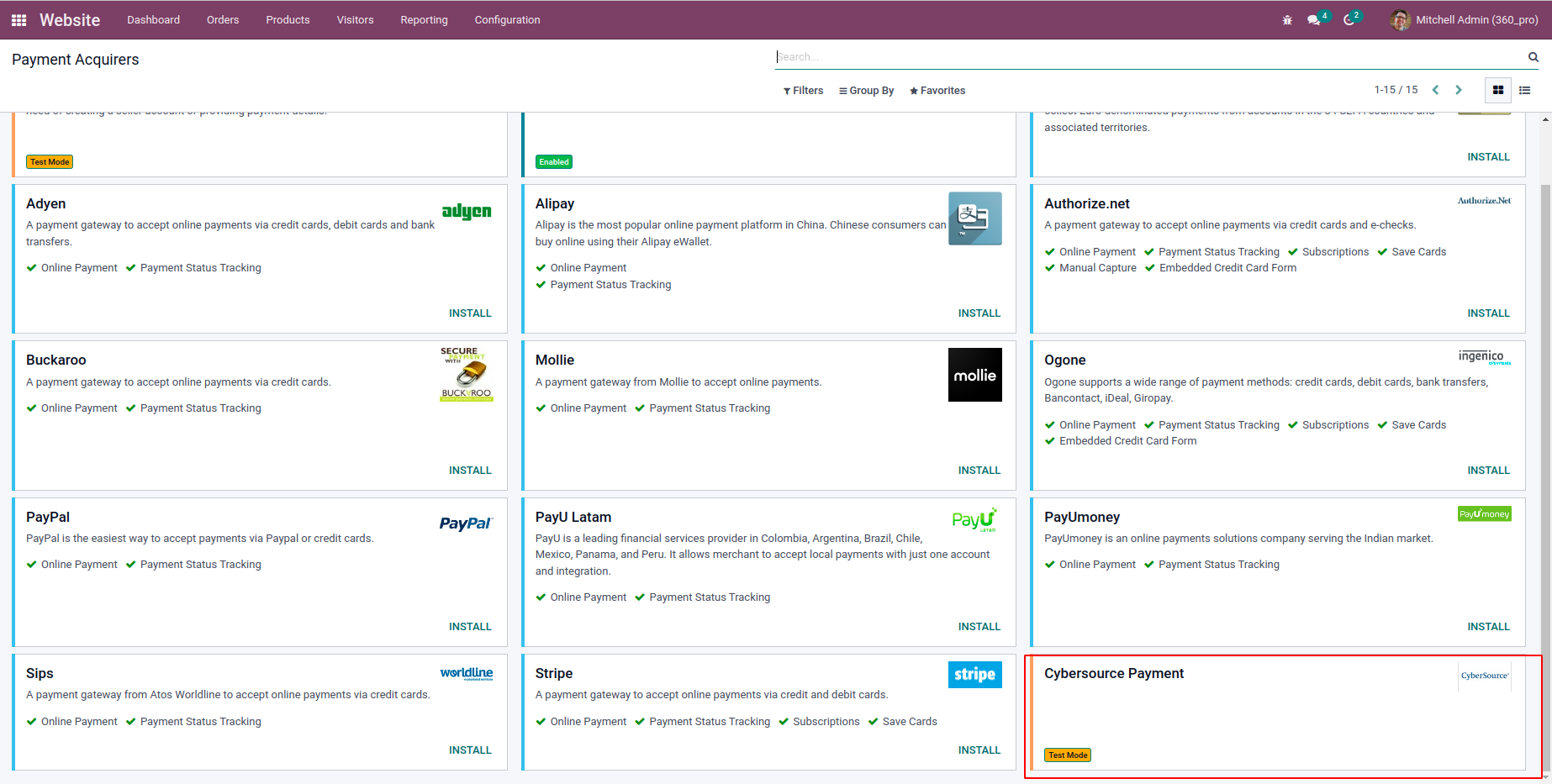Click the Adyen logo
Screen dimensions: 1552x784
[x=467, y=211]
